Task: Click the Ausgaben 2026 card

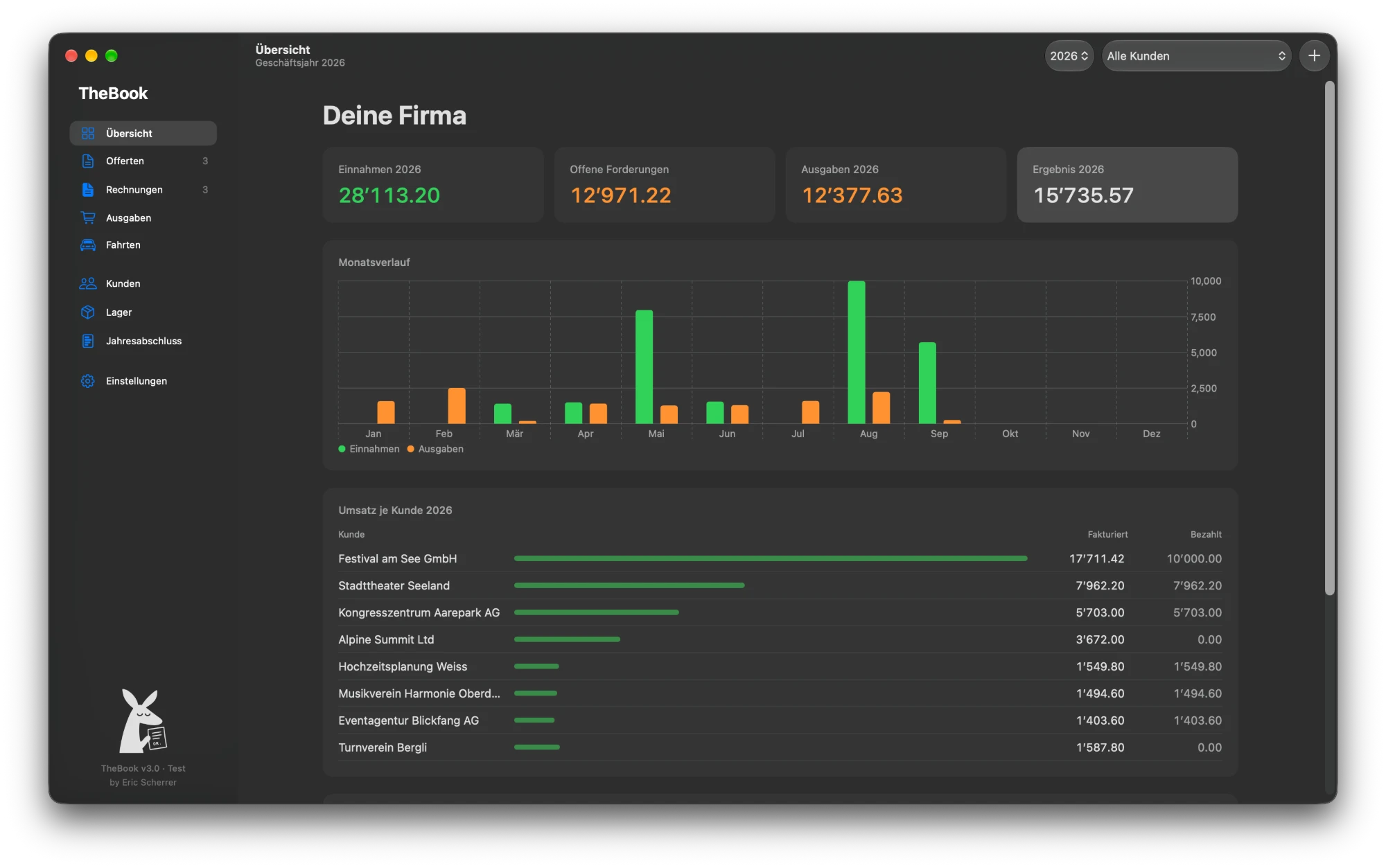Action: (x=896, y=184)
